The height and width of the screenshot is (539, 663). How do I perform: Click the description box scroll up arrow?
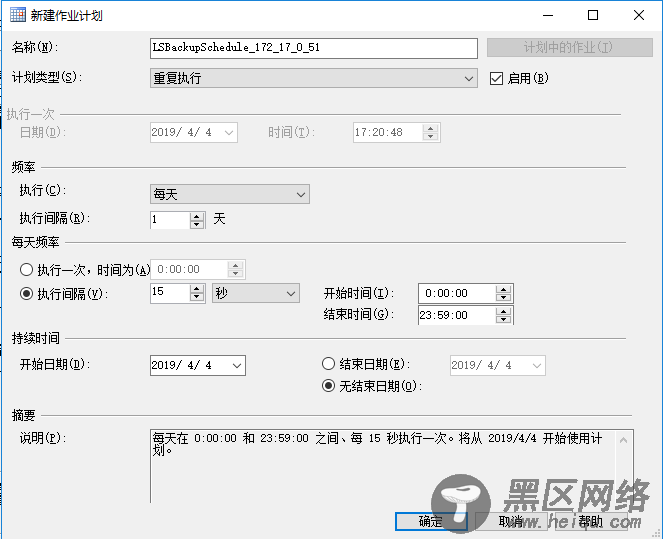[x=624, y=440]
